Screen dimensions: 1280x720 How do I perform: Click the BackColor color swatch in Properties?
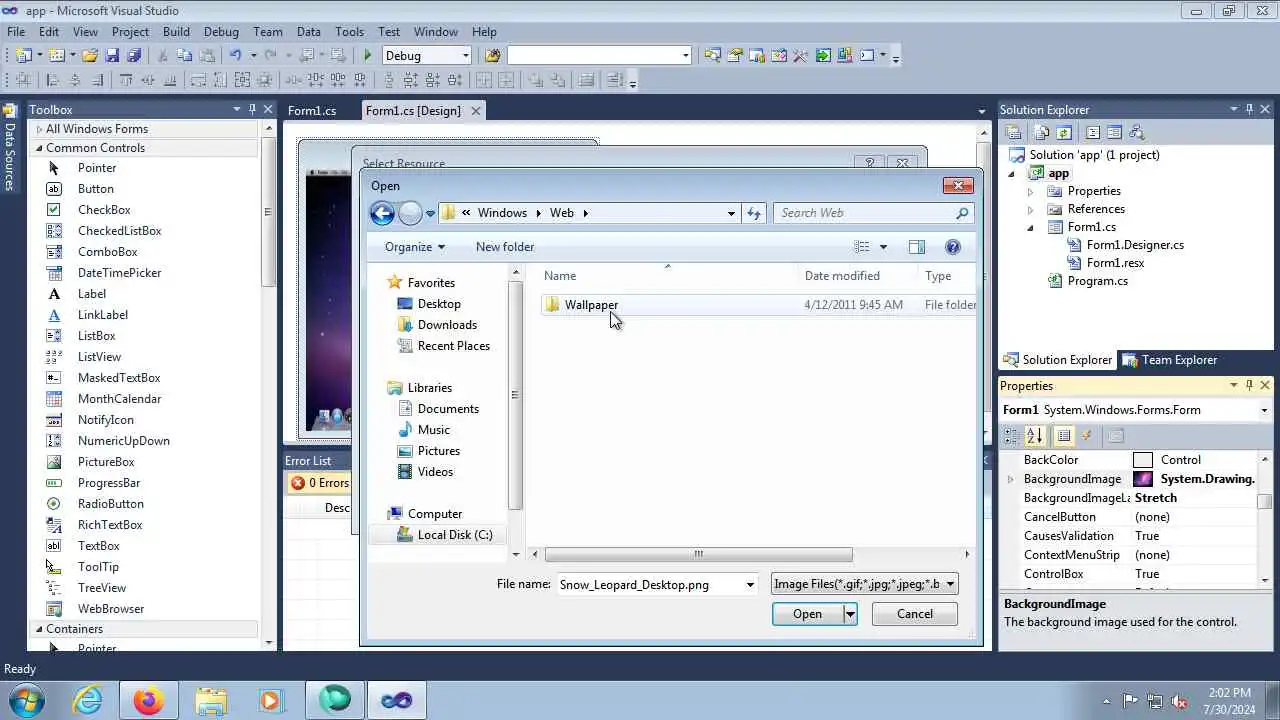tap(1143, 460)
